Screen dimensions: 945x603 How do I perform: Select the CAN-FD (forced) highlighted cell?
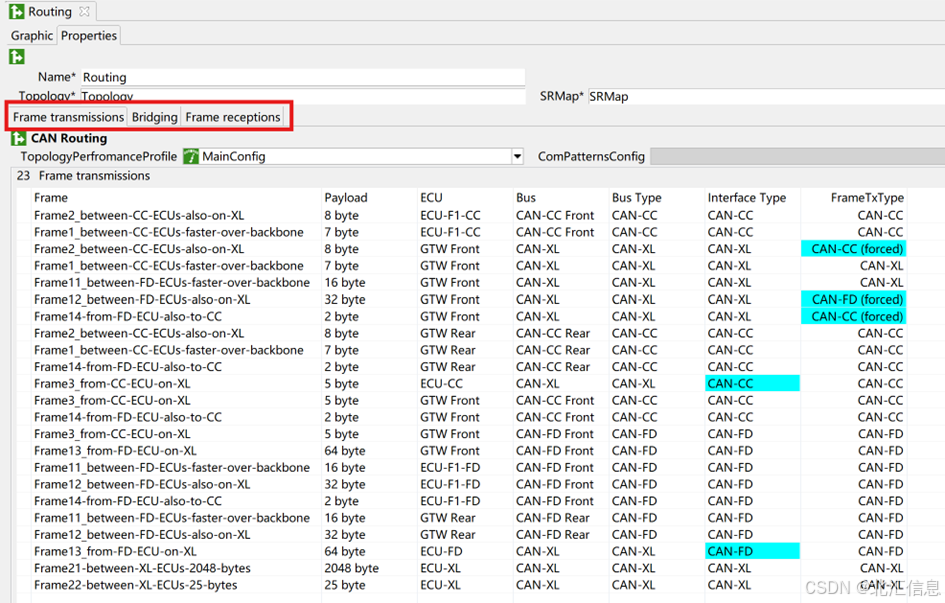pos(853,299)
